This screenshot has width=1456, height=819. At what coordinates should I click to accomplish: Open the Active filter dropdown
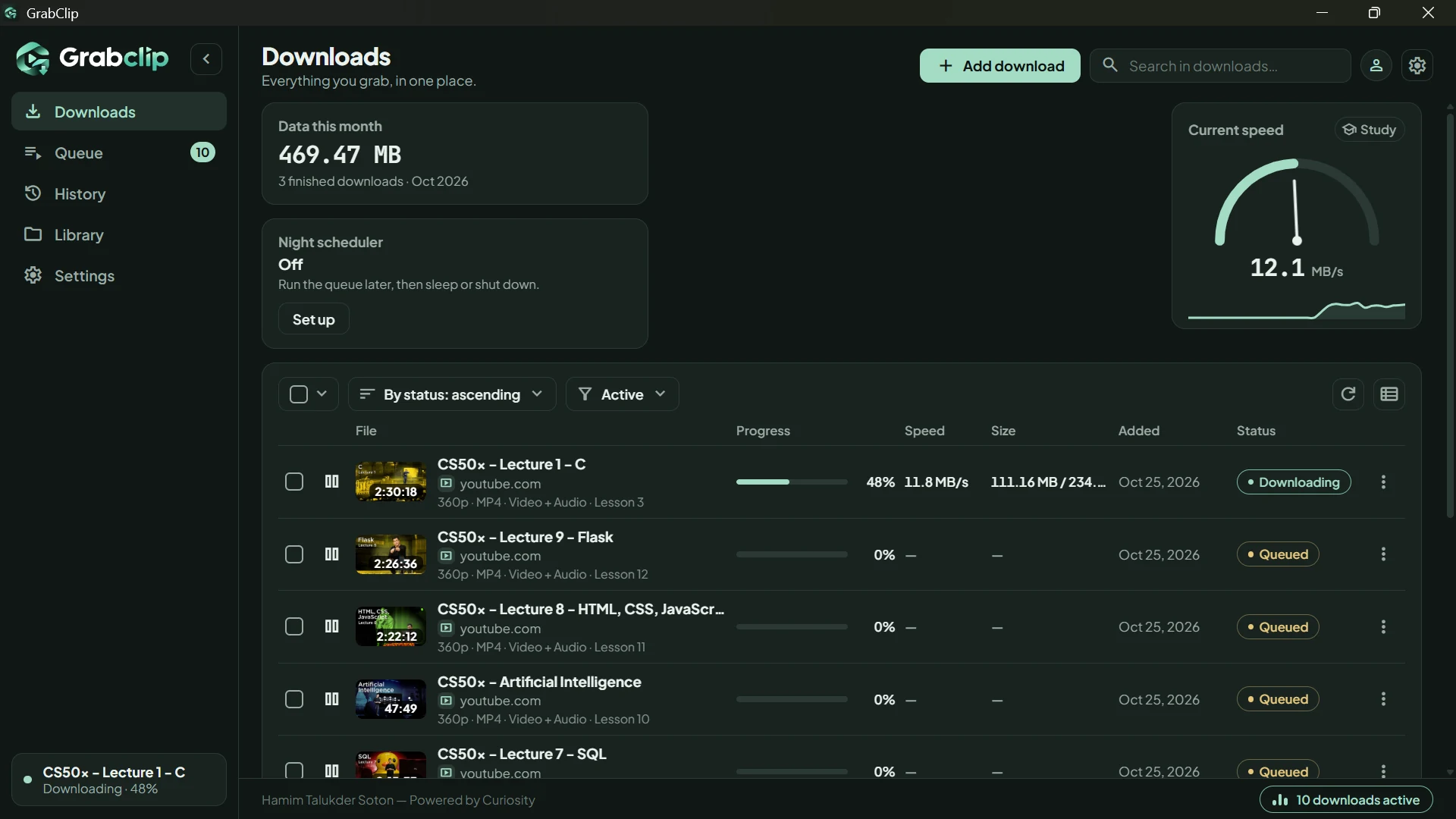(x=623, y=394)
